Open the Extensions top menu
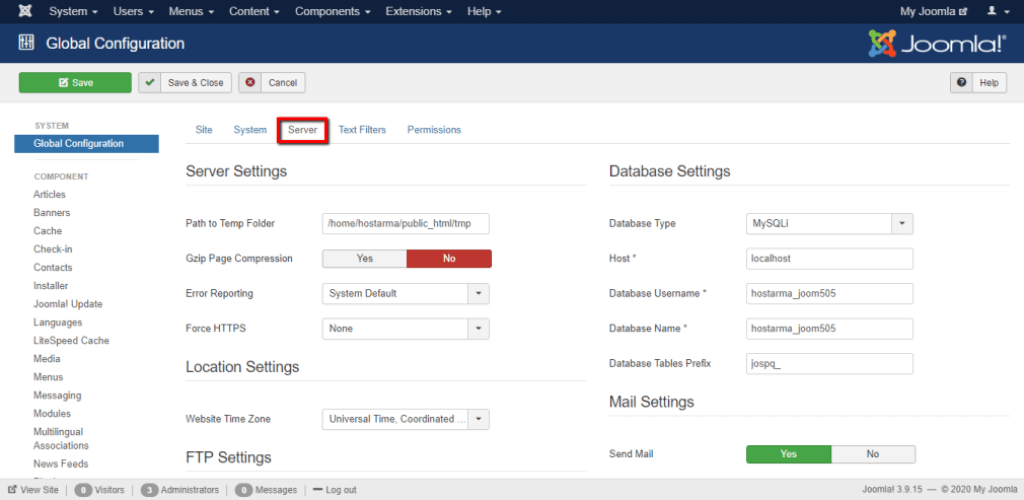 (419, 11)
